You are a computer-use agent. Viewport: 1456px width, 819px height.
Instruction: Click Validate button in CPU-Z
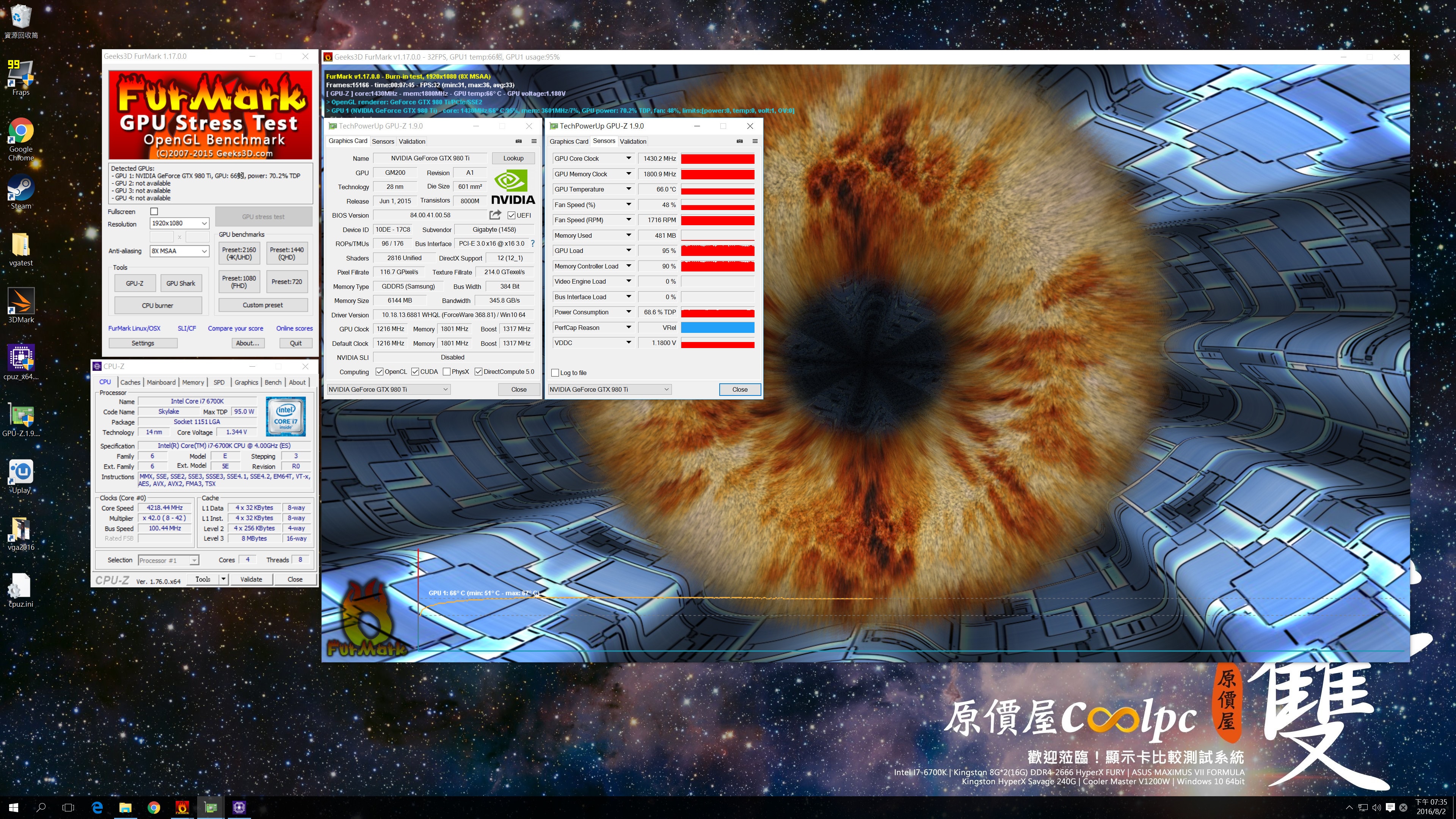click(251, 579)
